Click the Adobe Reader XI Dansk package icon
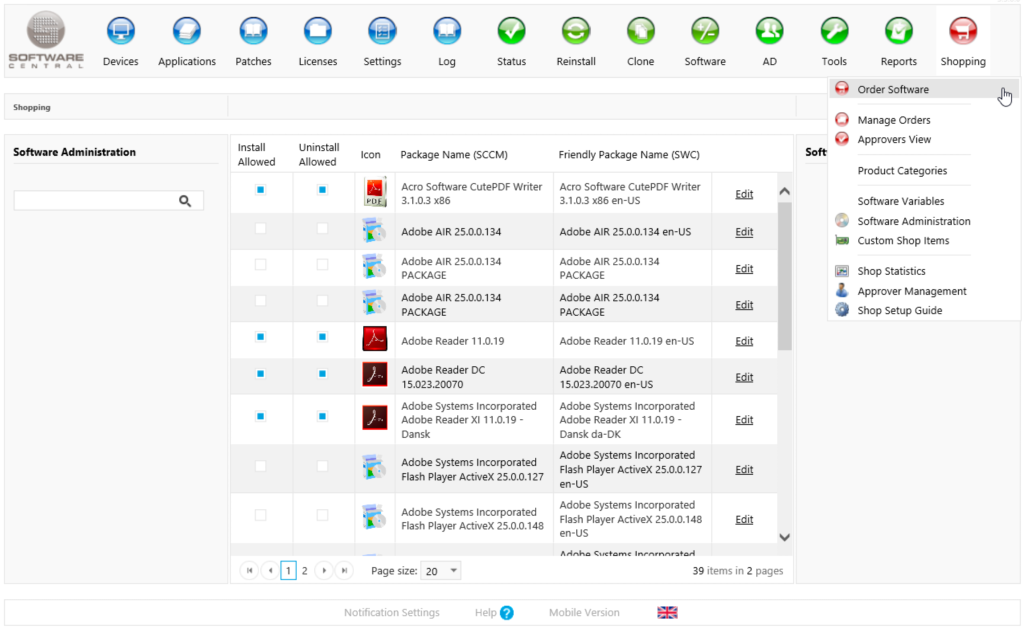The height and width of the screenshot is (629, 1024). [375, 418]
